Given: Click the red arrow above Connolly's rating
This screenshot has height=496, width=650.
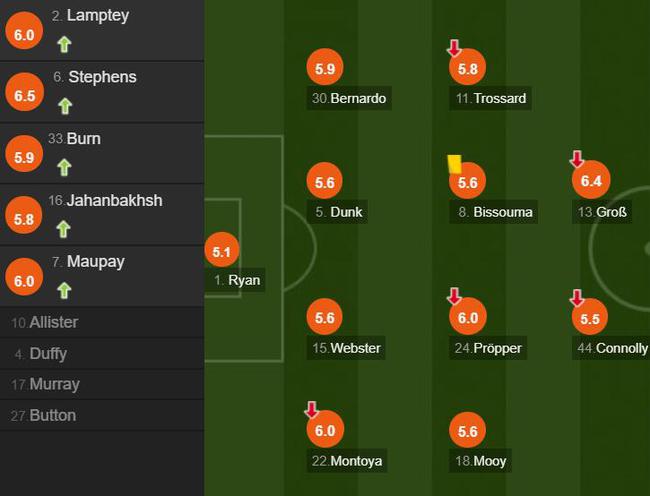Looking at the screenshot, I should point(577,298).
